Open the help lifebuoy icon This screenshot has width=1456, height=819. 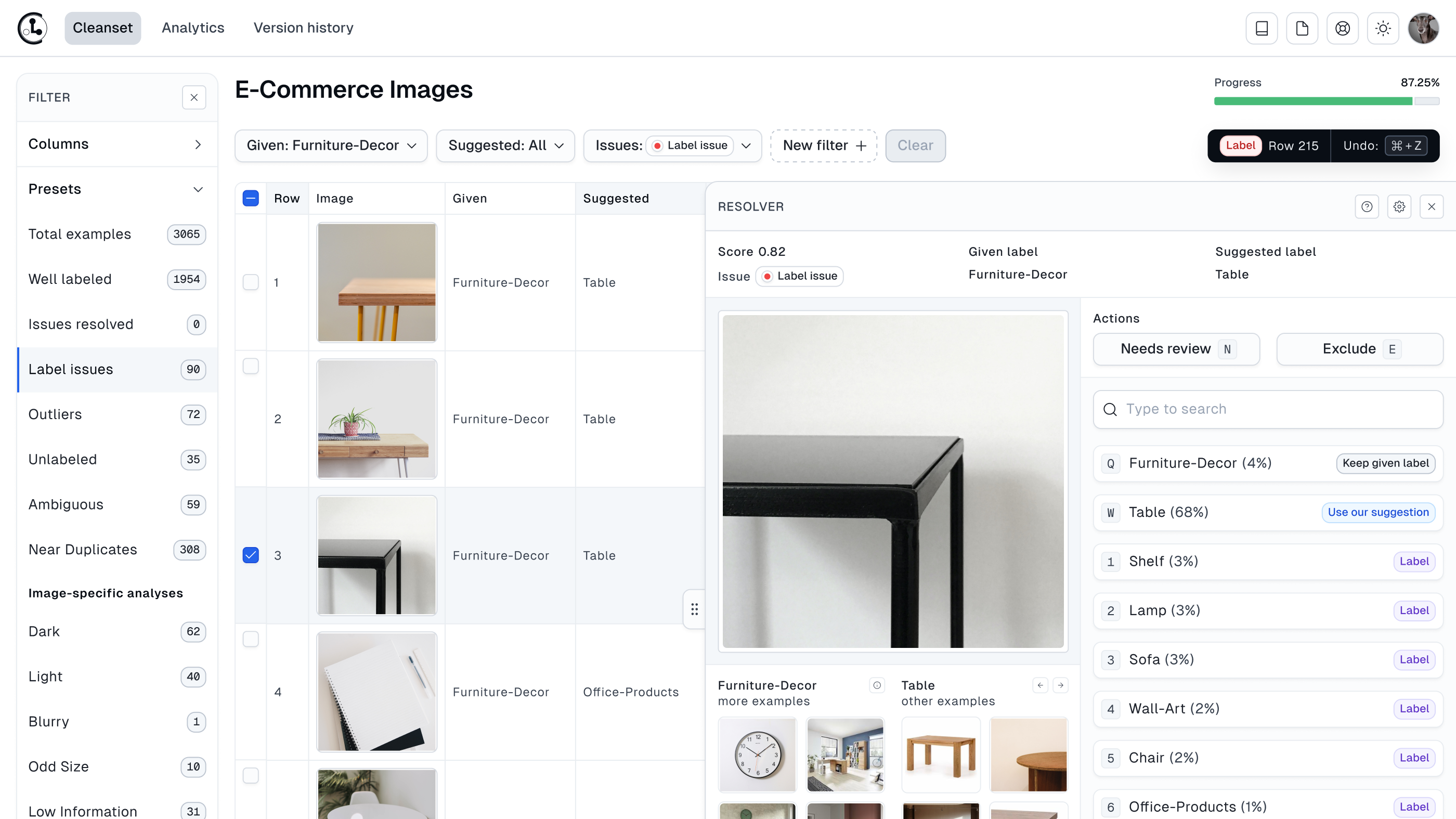click(1343, 28)
